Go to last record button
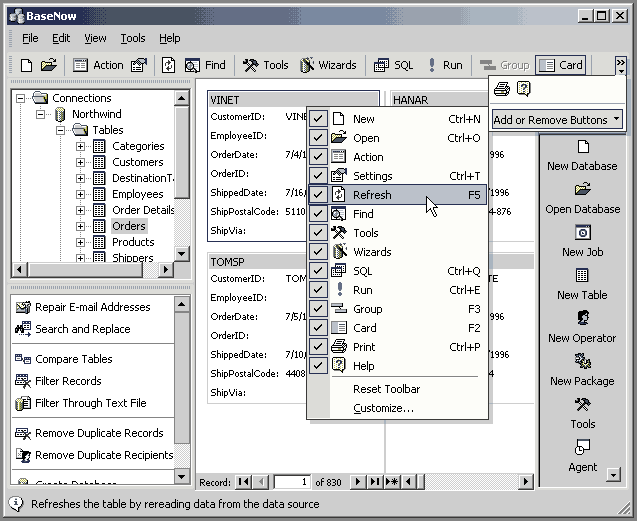637x521 pixels. click(x=375, y=482)
